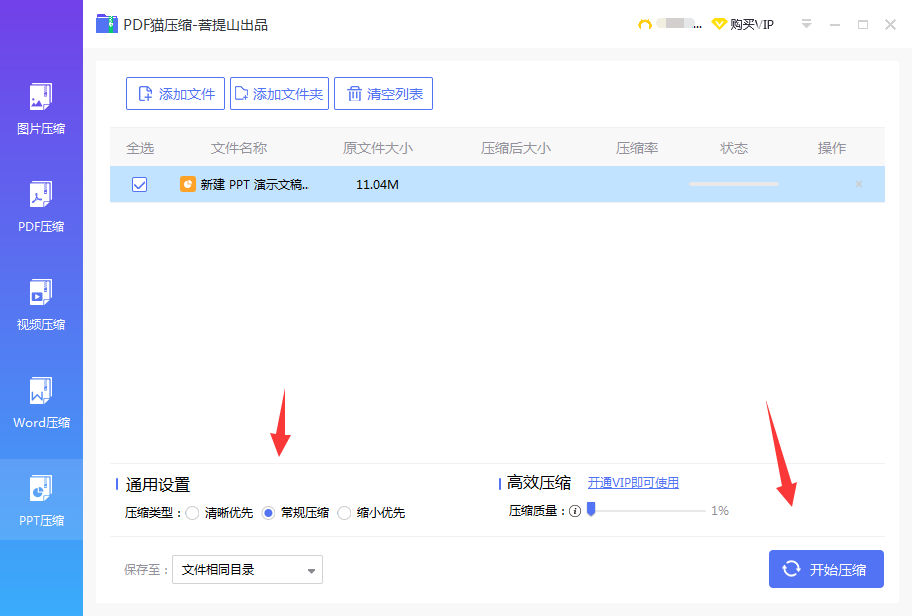912x616 pixels.
Task: Click the 1% quality value
Action: tap(720, 511)
